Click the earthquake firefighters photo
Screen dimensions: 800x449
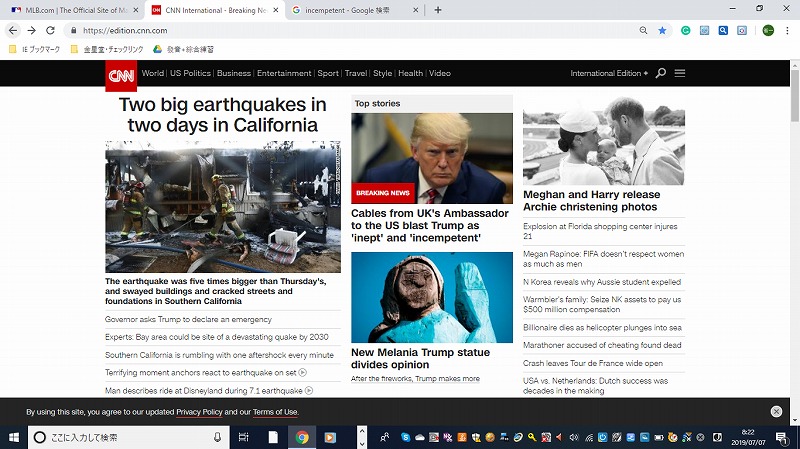click(x=223, y=207)
